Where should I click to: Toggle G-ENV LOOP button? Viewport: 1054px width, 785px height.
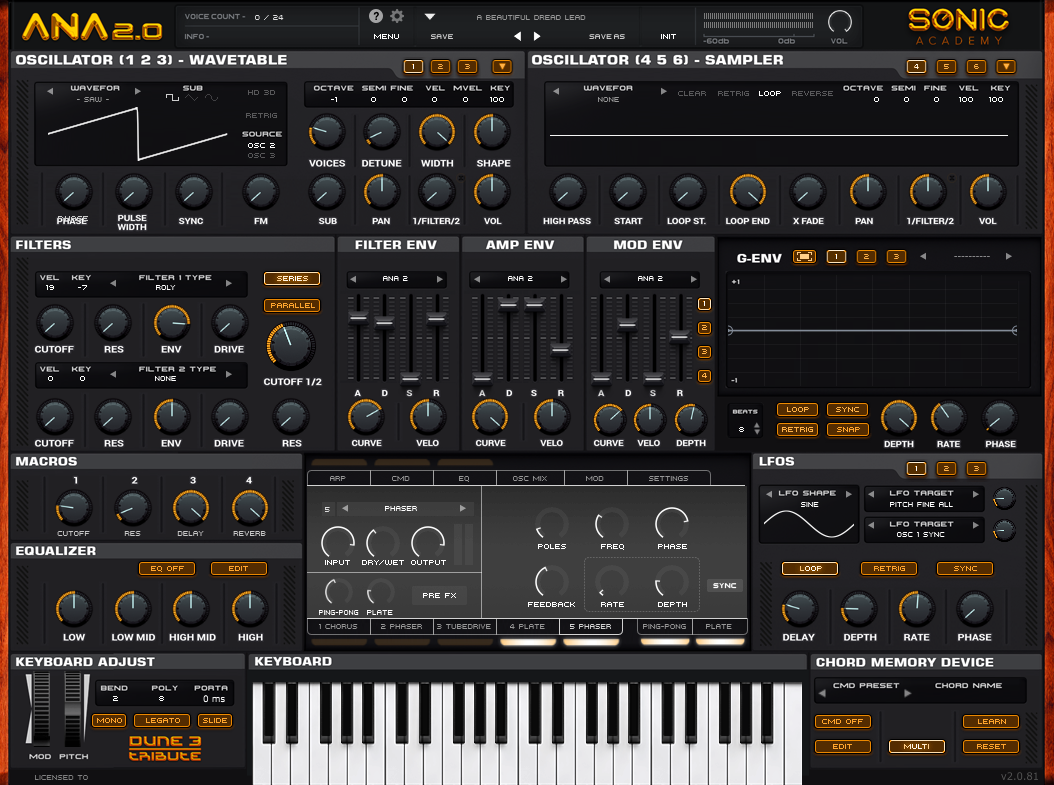point(797,409)
